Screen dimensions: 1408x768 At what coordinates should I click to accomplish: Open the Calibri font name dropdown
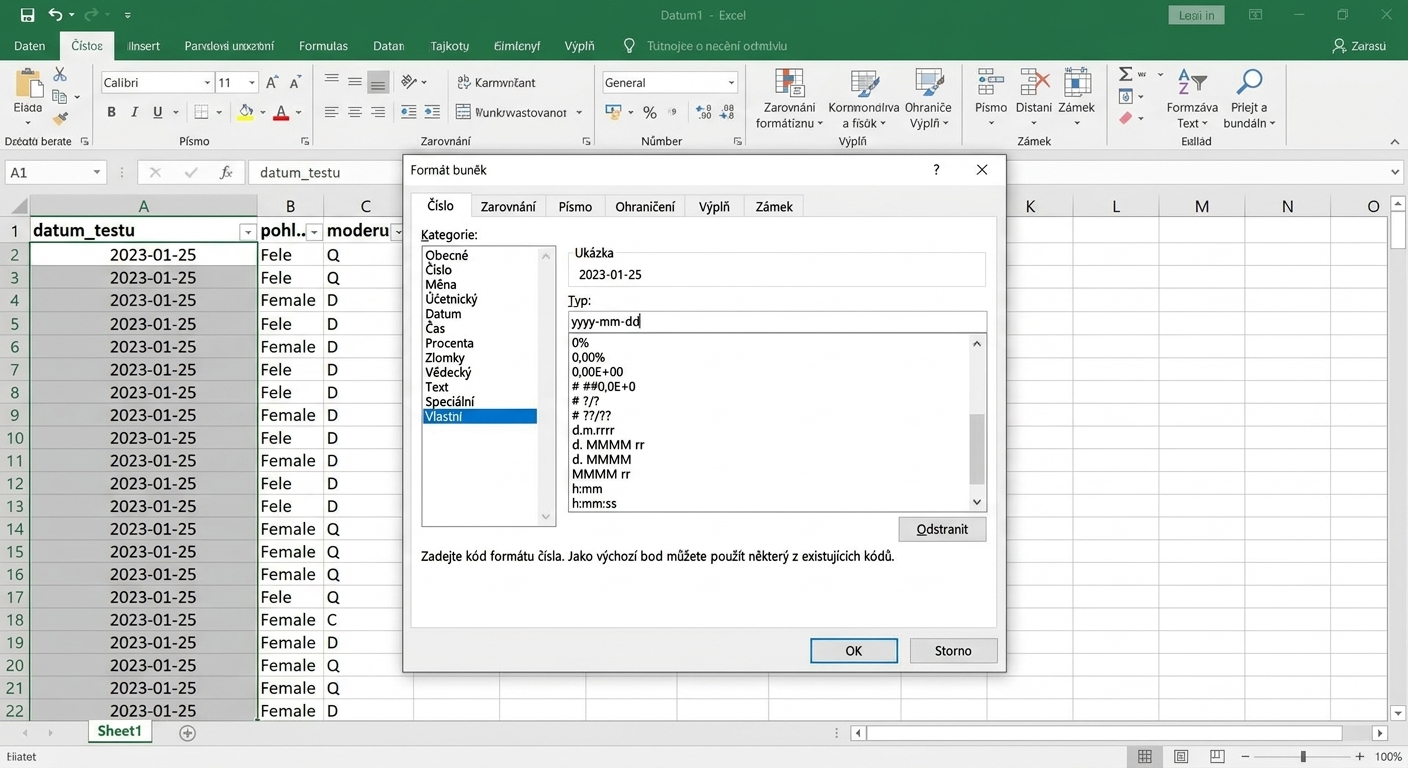click(207, 83)
